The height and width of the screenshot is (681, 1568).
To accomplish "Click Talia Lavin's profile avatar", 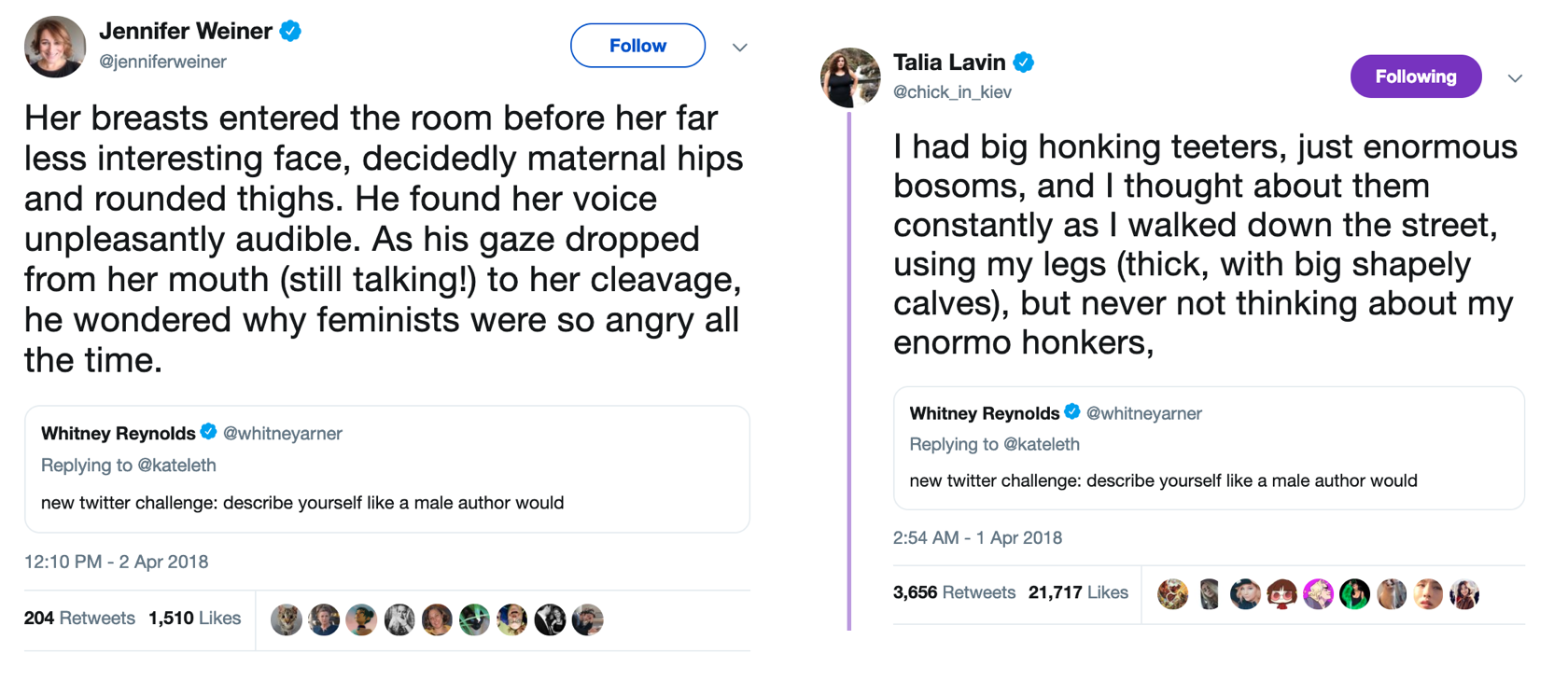I will 849,77.
